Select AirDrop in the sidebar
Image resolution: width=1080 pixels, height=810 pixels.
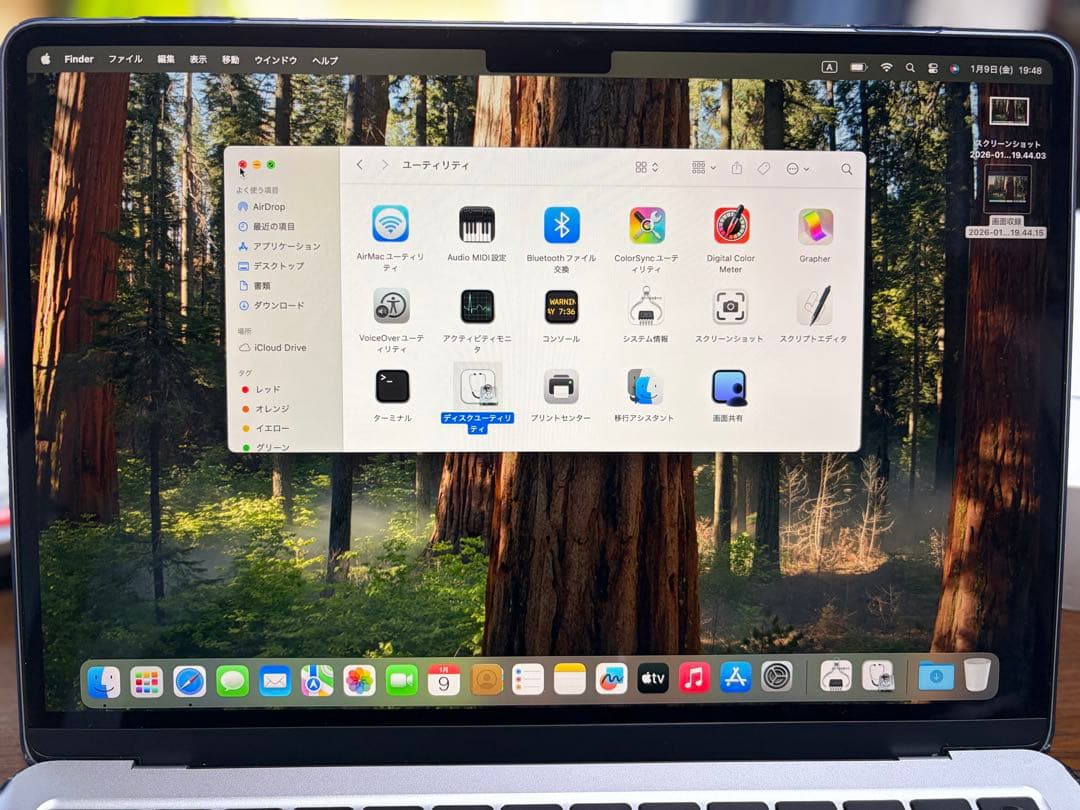[265, 207]
